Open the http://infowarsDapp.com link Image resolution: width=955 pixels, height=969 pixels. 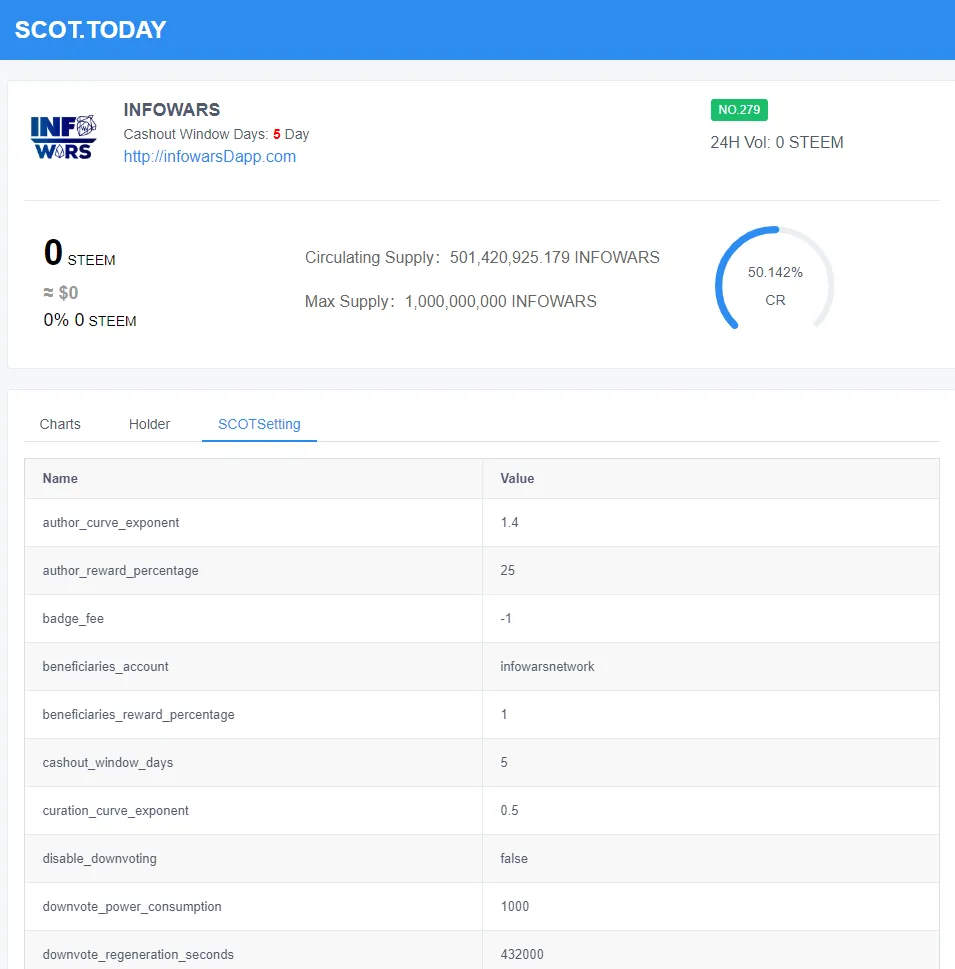210,156
